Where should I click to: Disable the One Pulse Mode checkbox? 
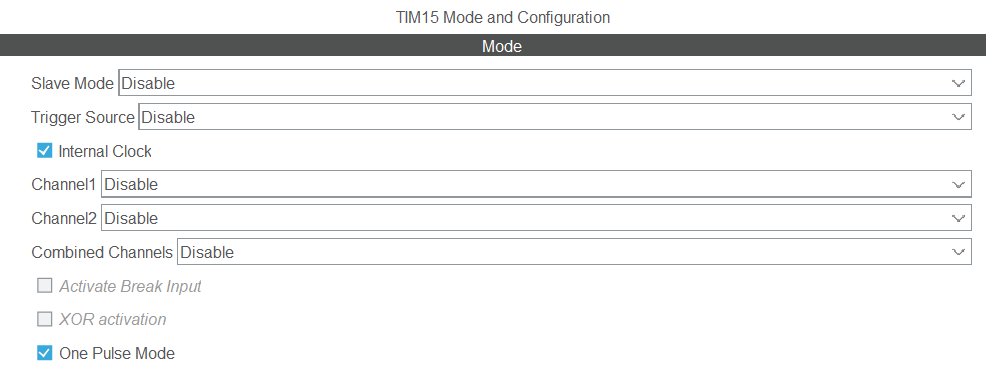[x=45, y=353]
